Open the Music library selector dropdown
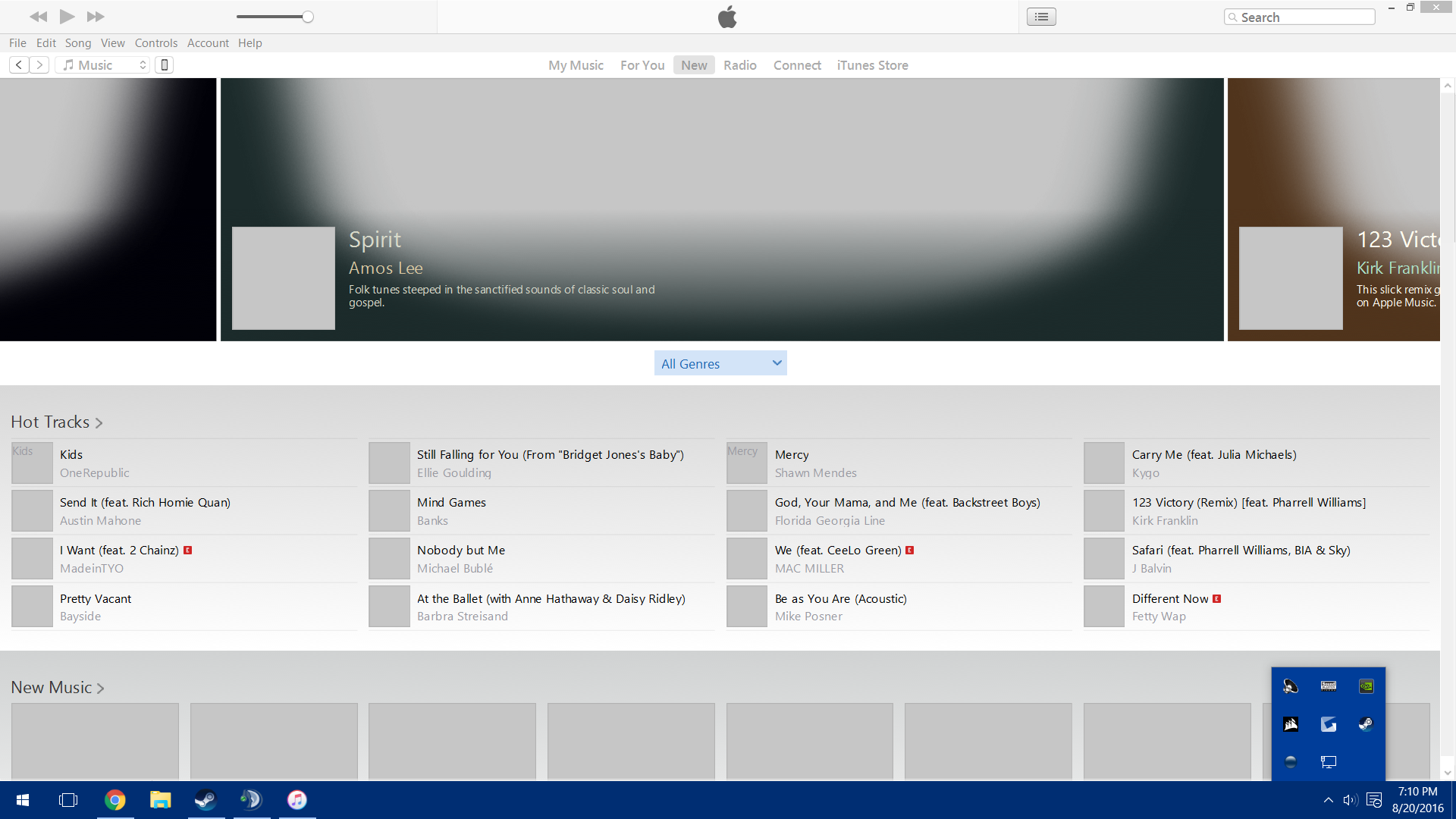 click(x=103, y=65)
